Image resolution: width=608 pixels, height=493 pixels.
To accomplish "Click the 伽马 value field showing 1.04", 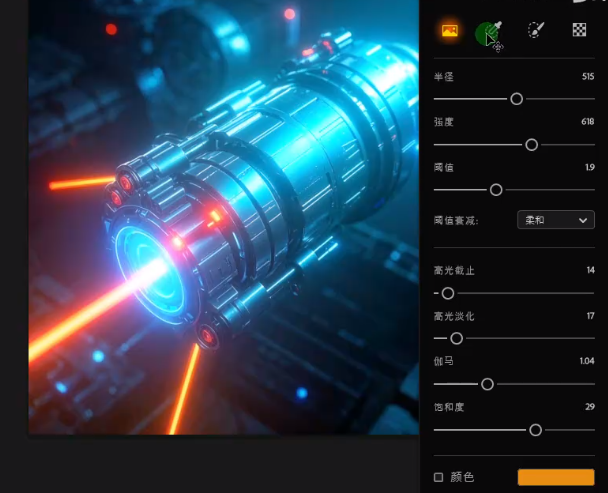I will (586, 361).
